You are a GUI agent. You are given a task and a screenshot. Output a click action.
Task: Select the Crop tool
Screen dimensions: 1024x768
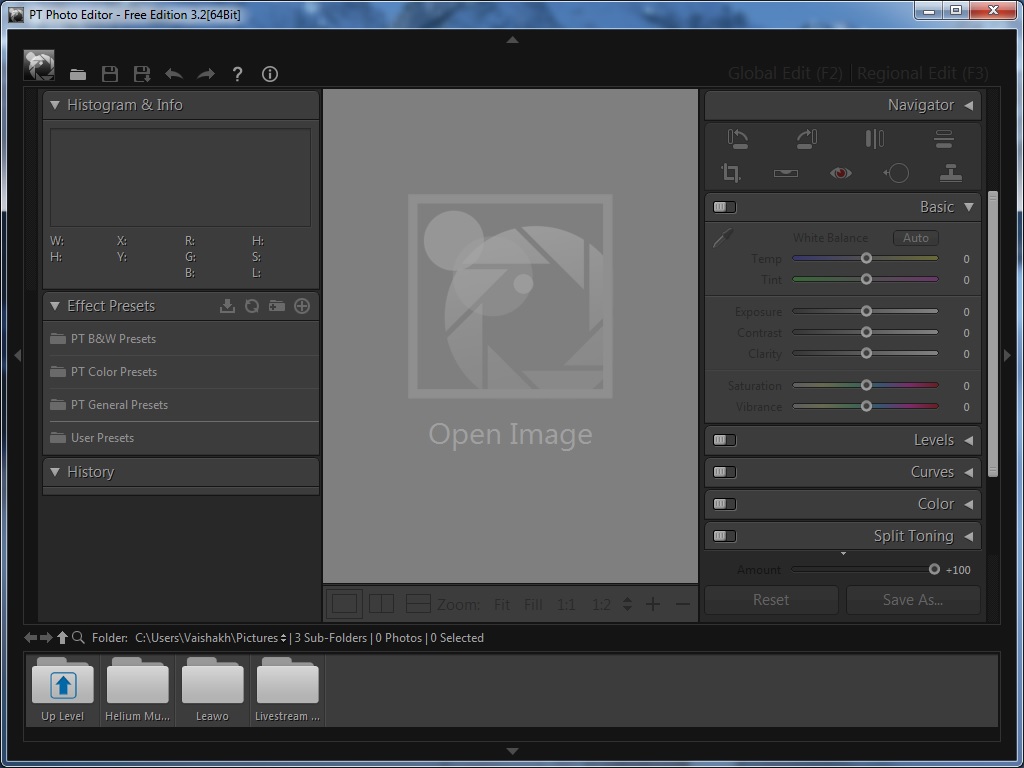tap(731, 172)
